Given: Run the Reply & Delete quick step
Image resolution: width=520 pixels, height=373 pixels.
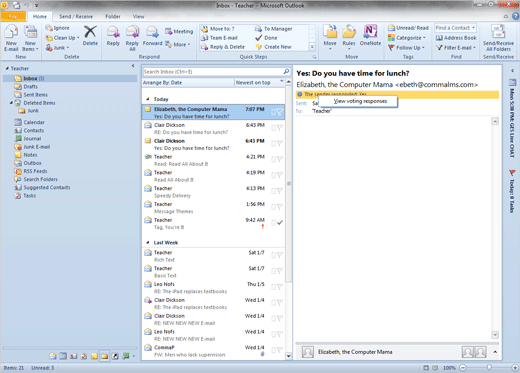Looking at the screenshot, I should (x=223, y=47).
